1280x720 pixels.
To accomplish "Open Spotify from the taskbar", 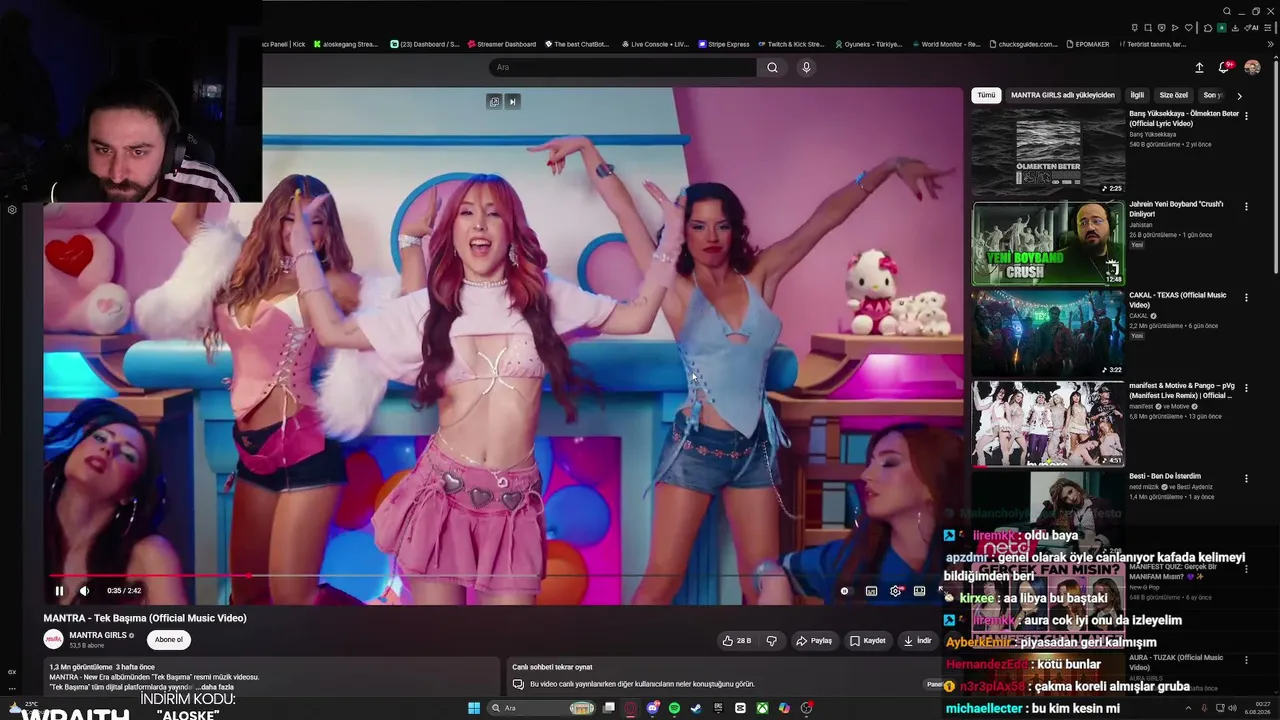I will 675,708.
